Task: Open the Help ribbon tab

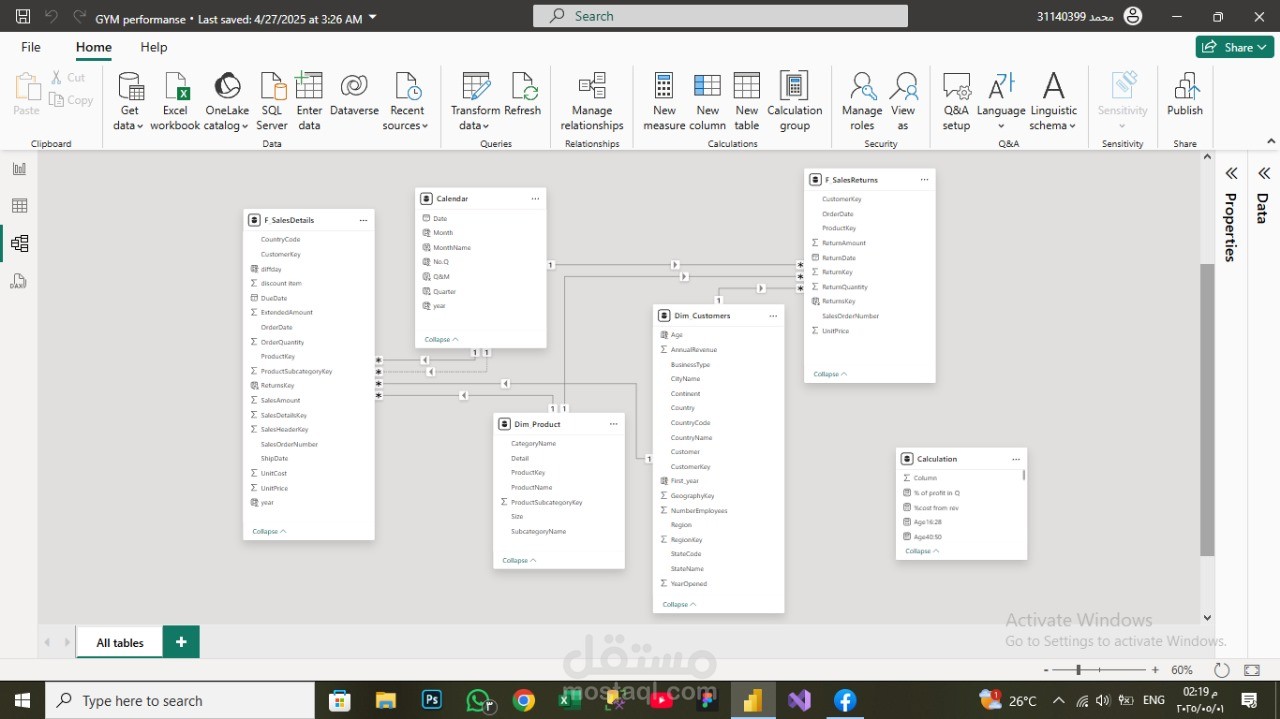Action: (x=154, y=47)
